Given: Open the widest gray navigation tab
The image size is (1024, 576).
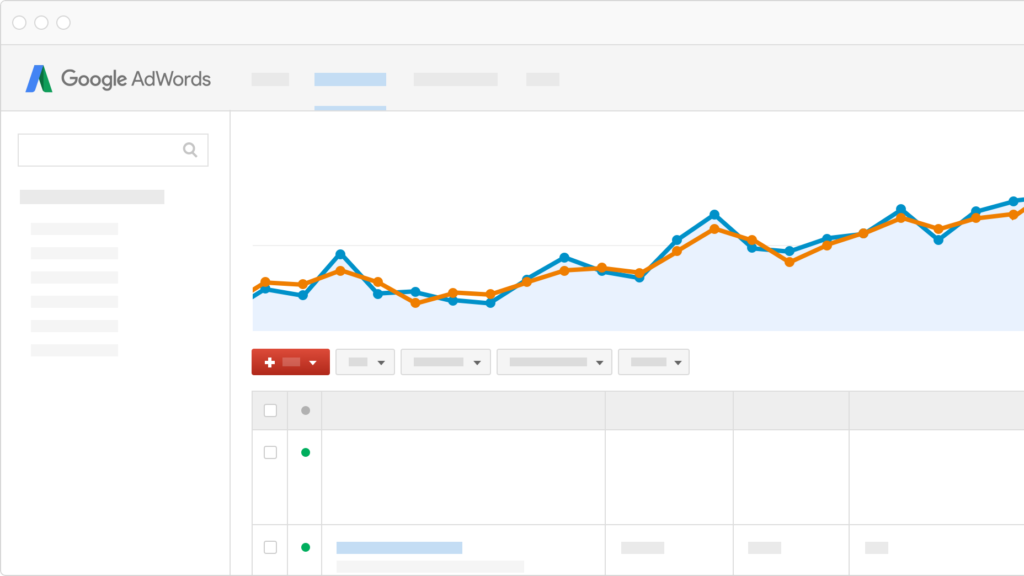Looking at the screenshot, I should (455, 80).
